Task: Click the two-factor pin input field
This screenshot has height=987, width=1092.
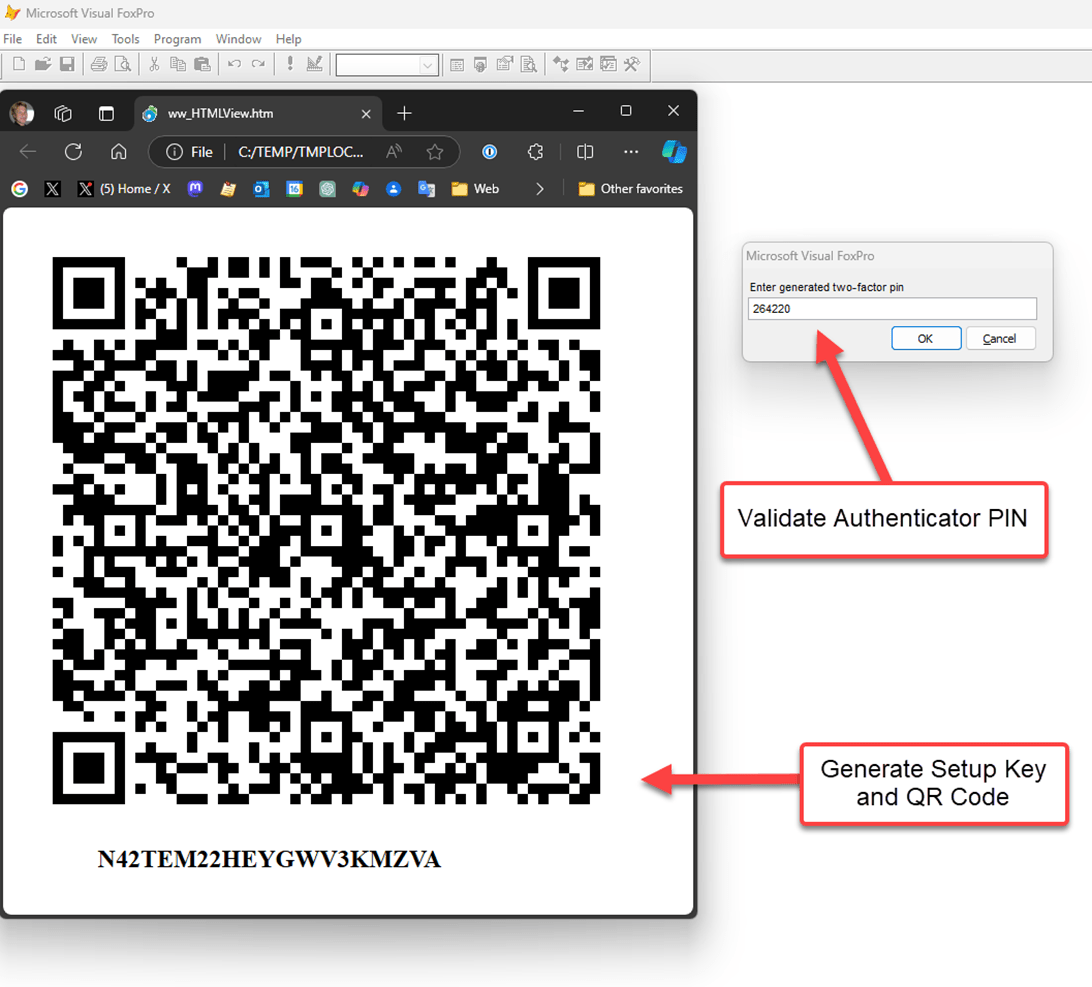Action: tap(892, 309)
